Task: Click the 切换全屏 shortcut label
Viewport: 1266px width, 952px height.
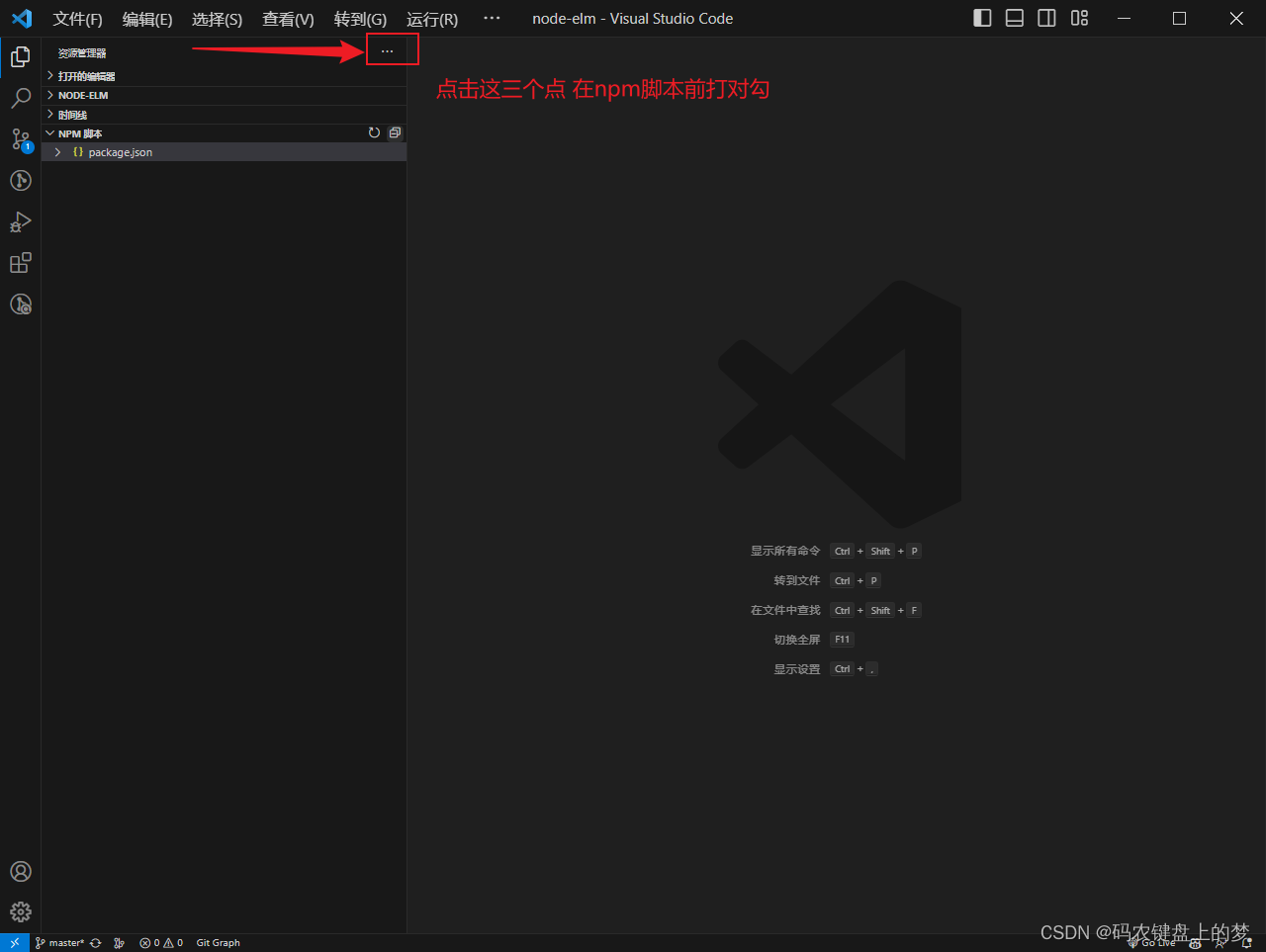Action: click(797, 640)
